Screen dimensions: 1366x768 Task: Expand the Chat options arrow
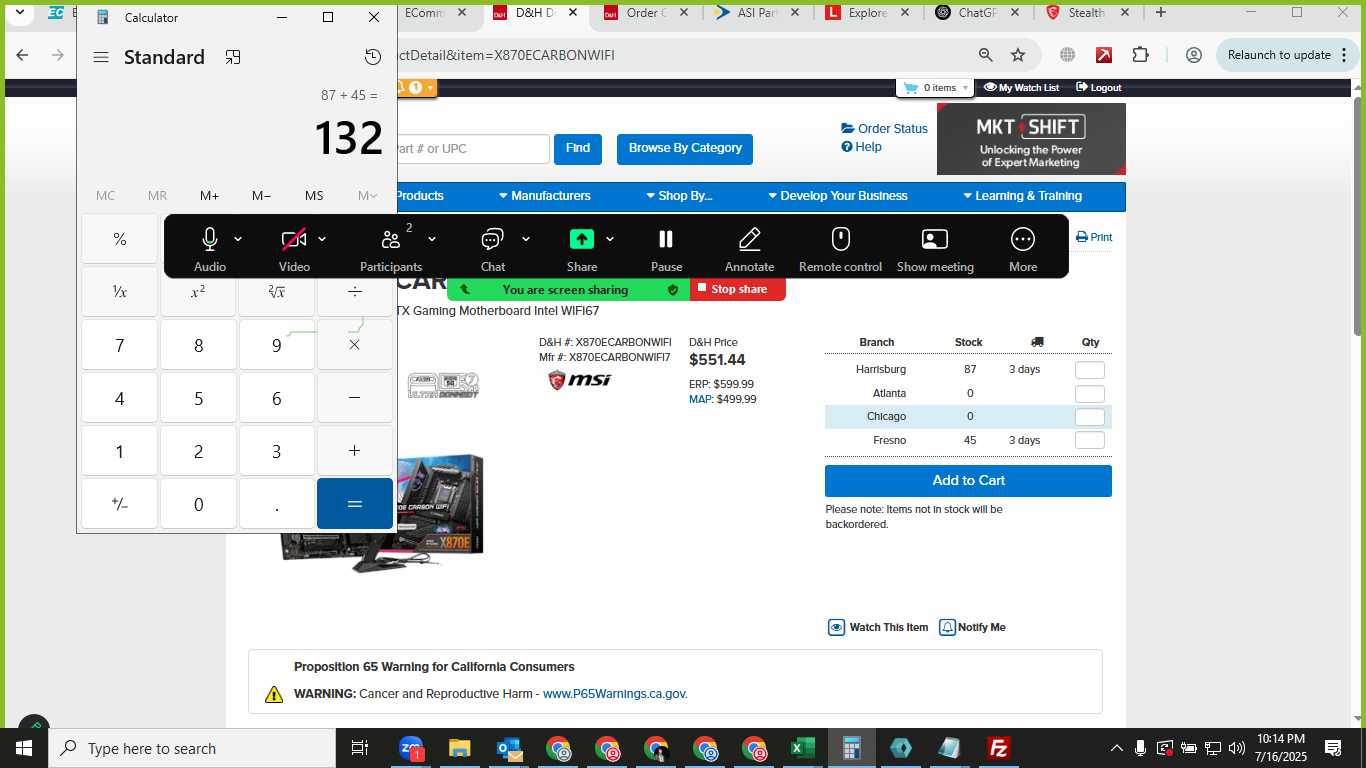[526, 239]
